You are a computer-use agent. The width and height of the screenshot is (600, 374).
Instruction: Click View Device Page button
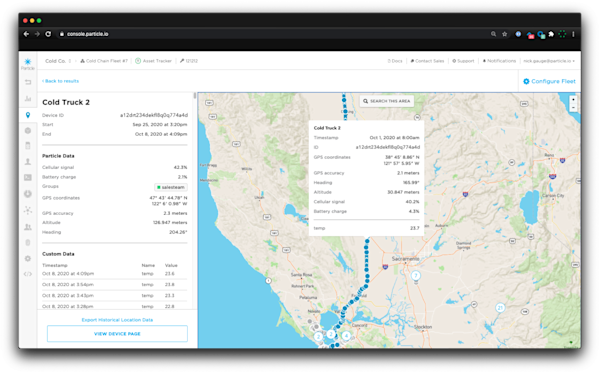117,334
